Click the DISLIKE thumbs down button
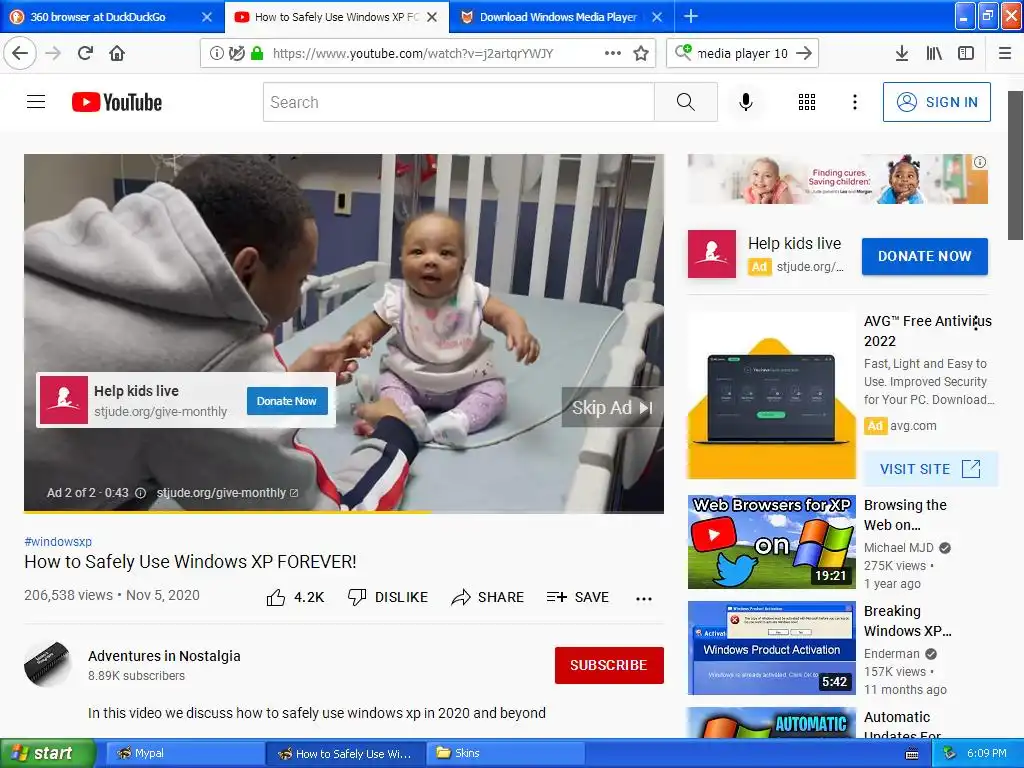The width and height of the screenshot is (1024, 768). point(388,597)
